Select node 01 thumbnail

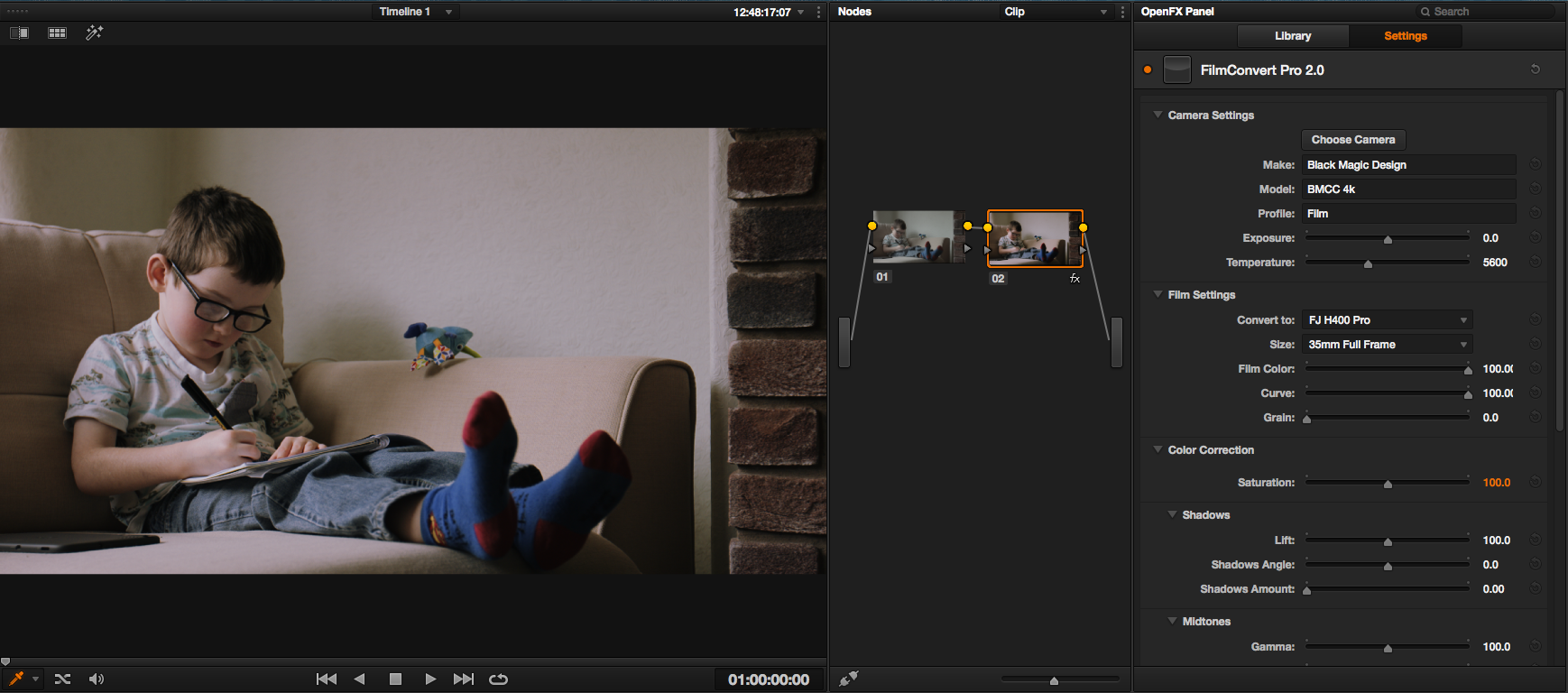[919, 236]
